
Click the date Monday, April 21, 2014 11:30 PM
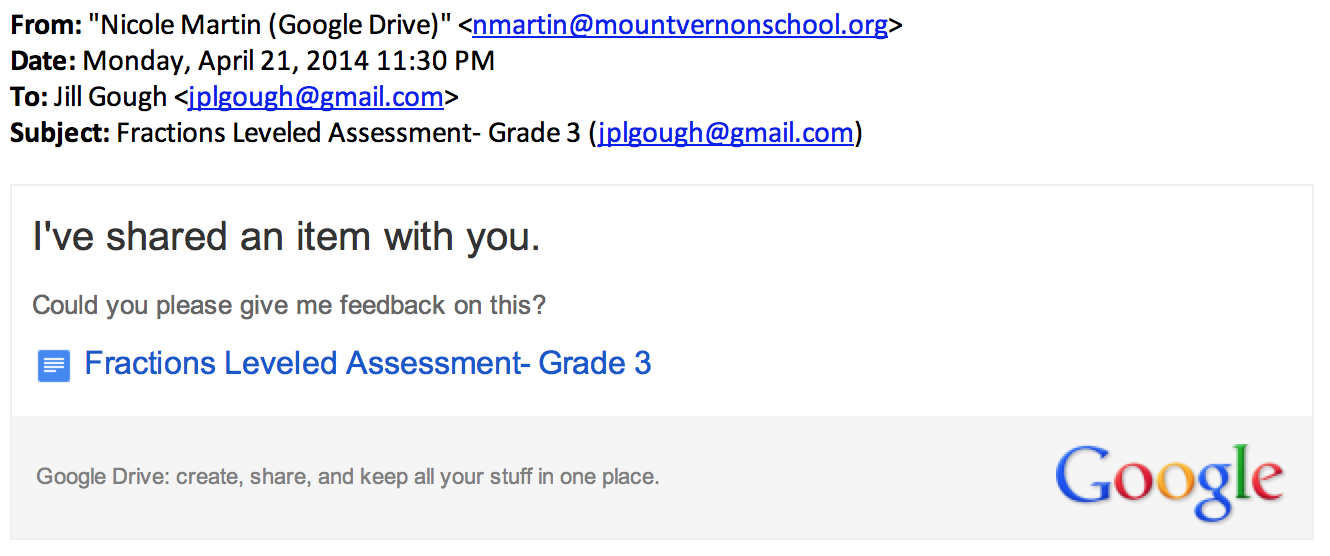[288, 61]
